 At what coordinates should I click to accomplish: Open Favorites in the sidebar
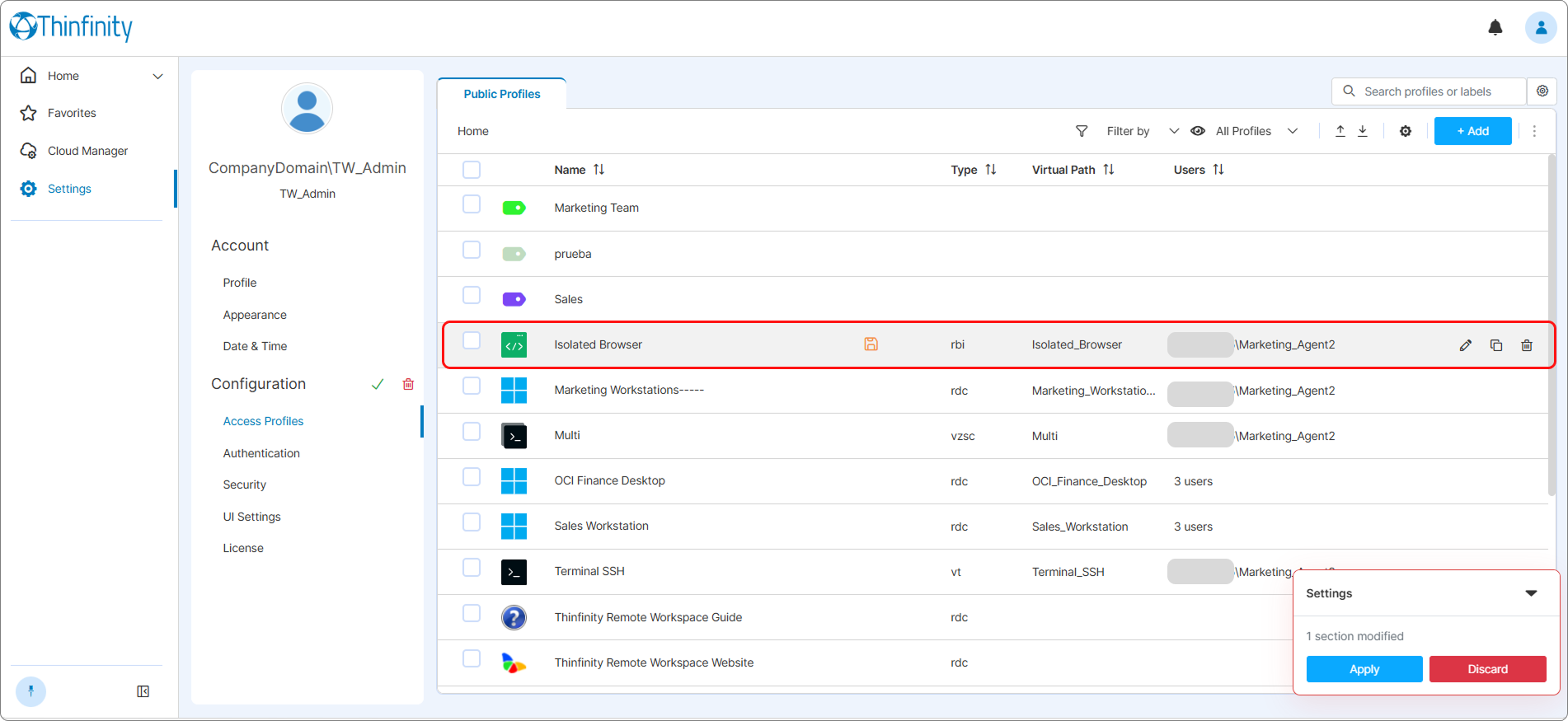click(72, 113)
